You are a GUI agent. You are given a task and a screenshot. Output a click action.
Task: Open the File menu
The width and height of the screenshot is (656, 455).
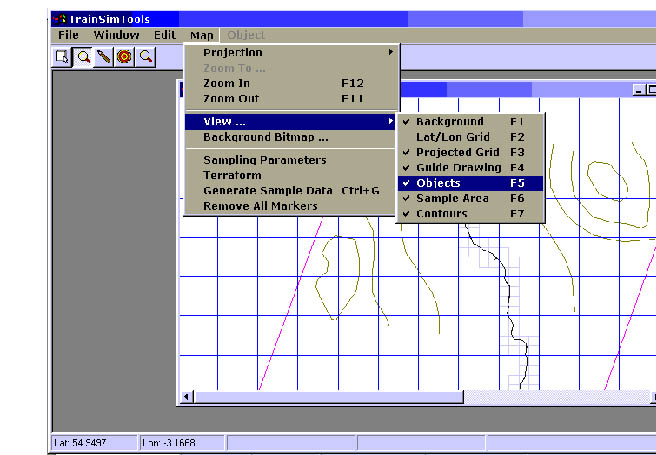pos(68,35)
